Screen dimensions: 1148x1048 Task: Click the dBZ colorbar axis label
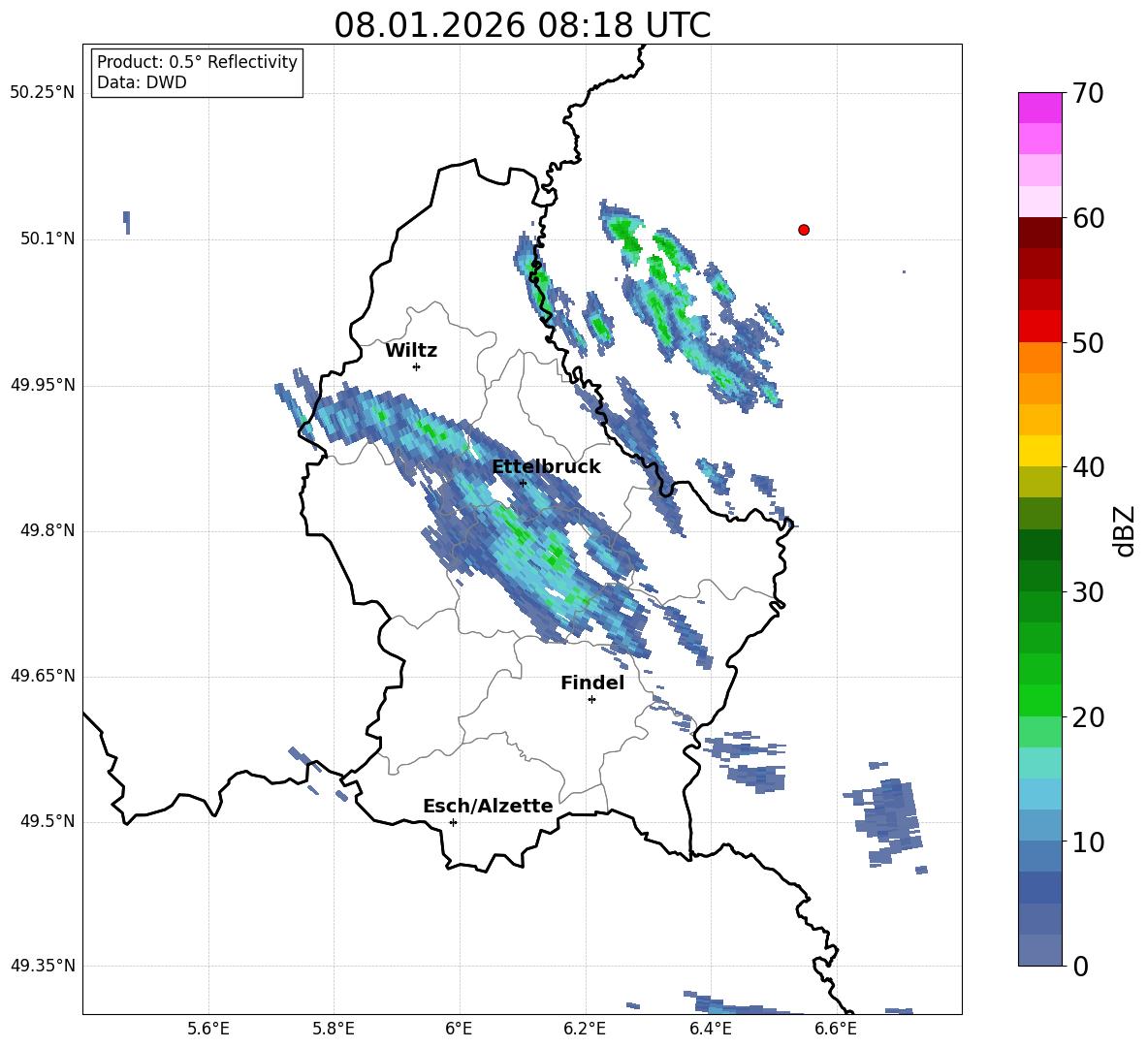[1126, 530]
